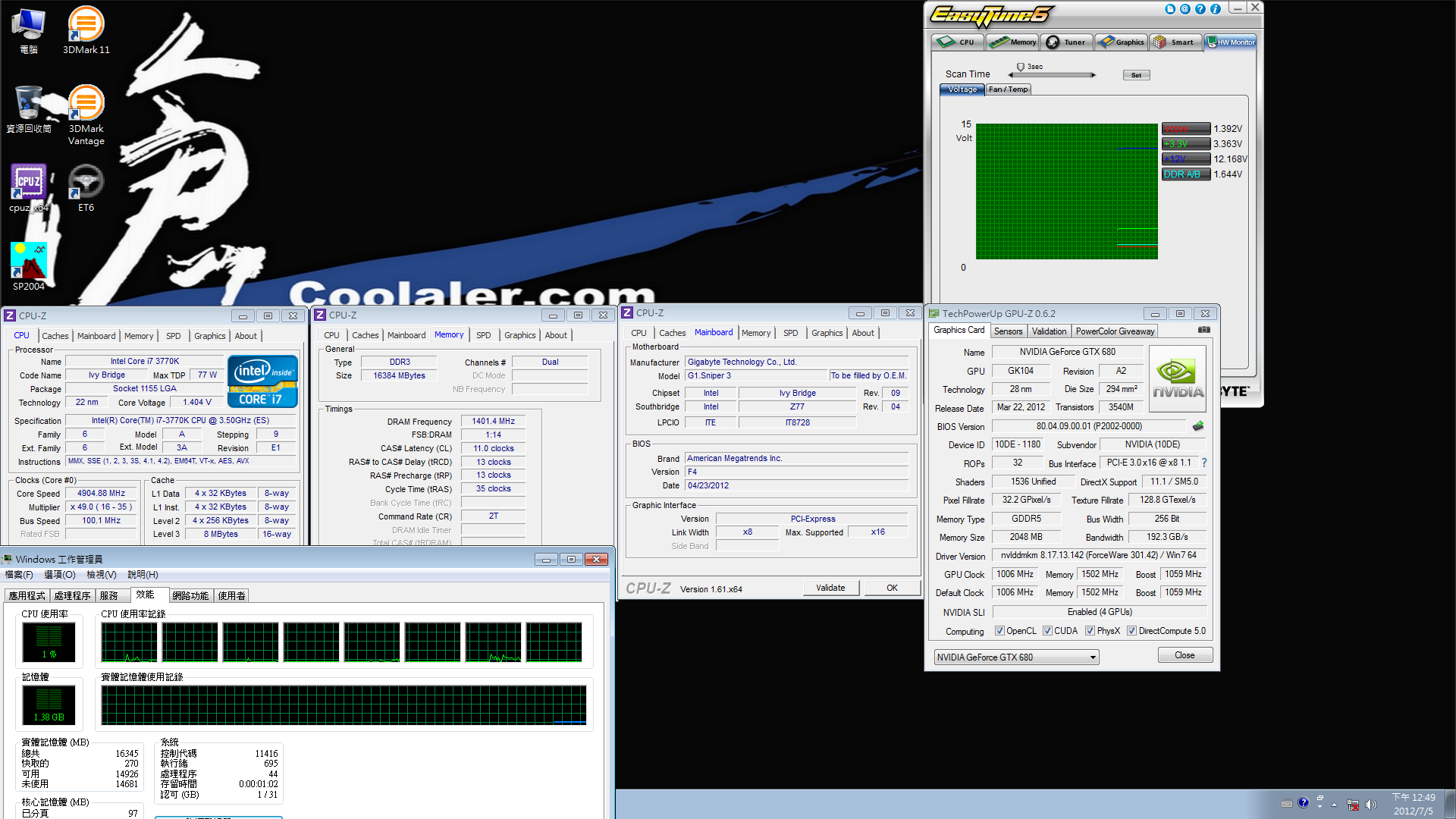Switch to the Fan / Temp tab
The height and width of the screenshot is (819, 1456).
(x=1008, y=89)
